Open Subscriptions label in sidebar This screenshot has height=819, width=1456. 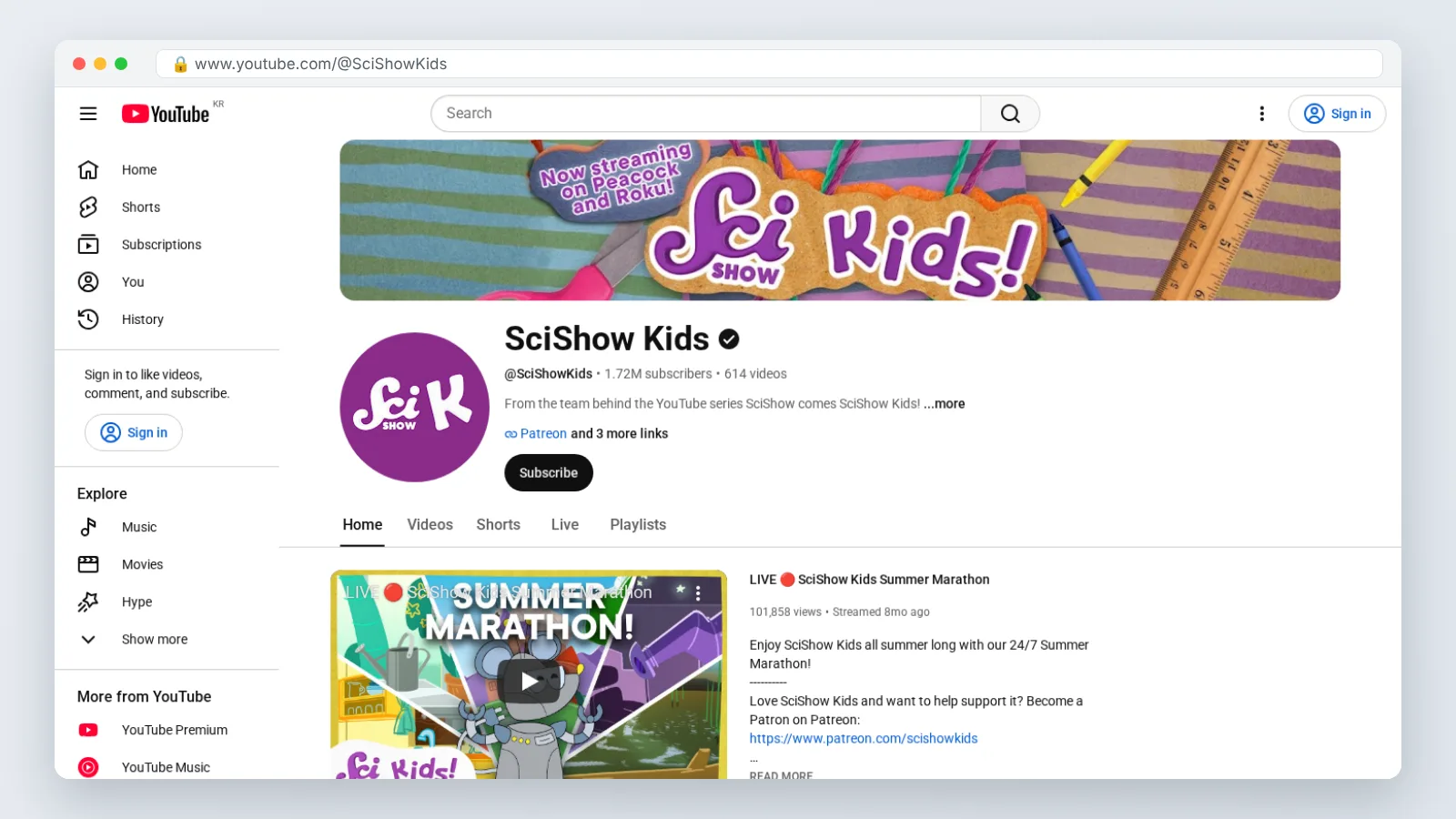[x=162, y=245]
